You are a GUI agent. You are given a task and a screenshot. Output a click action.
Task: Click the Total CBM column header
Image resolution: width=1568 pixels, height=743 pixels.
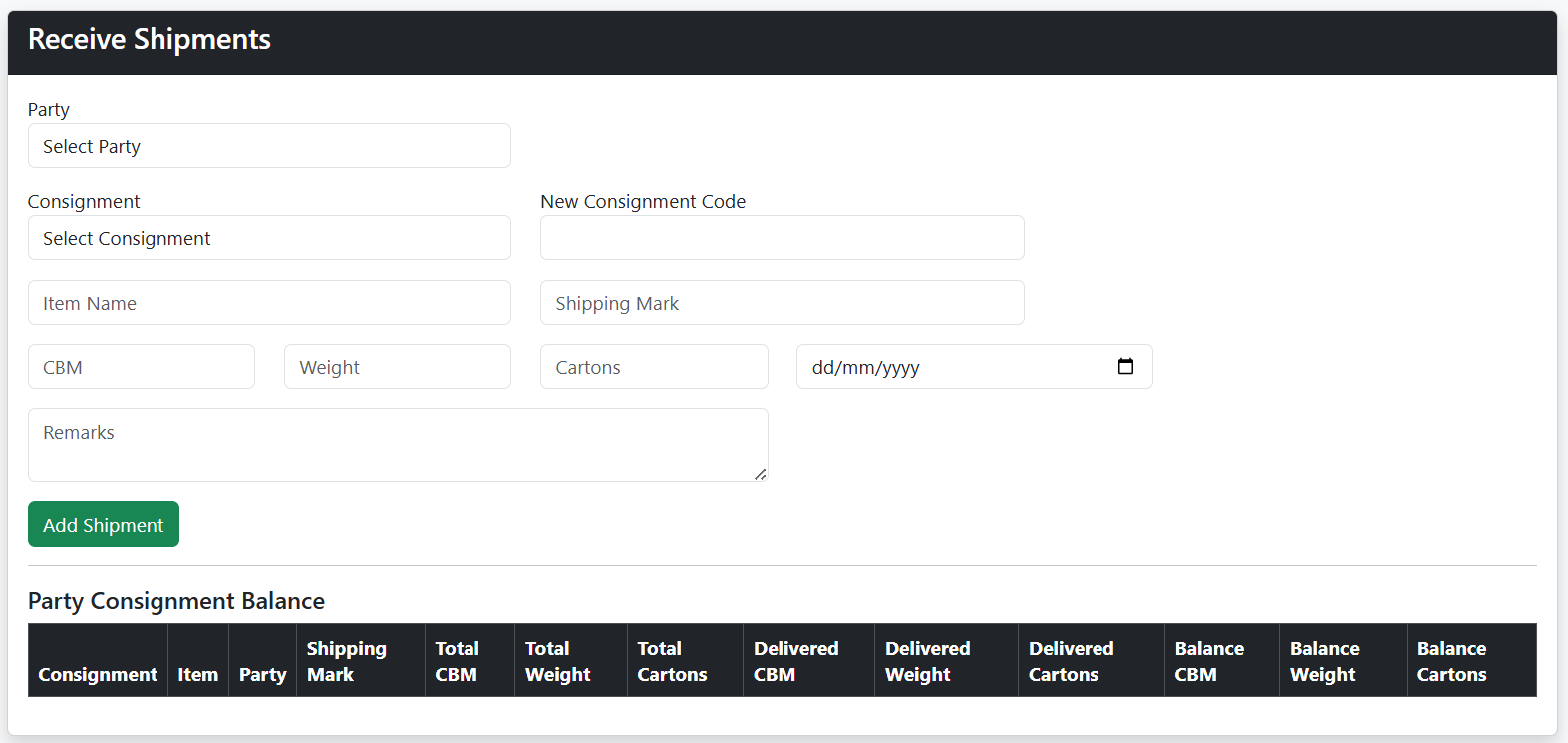[470, 661]
